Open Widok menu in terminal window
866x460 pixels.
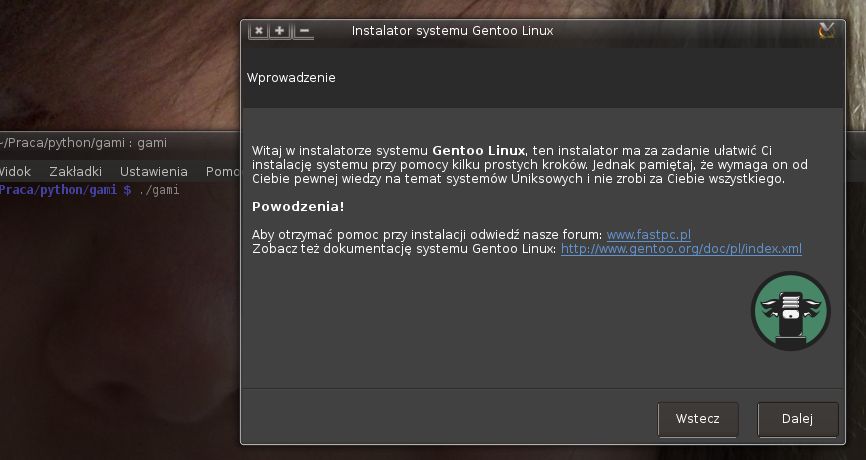[x=15, y=172]
